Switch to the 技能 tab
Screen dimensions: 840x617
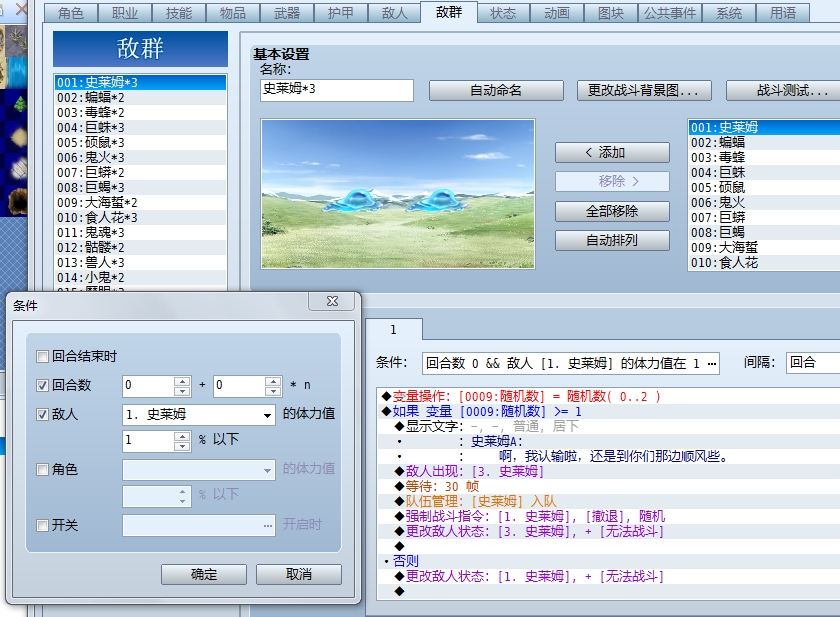[x=179, y=13]
